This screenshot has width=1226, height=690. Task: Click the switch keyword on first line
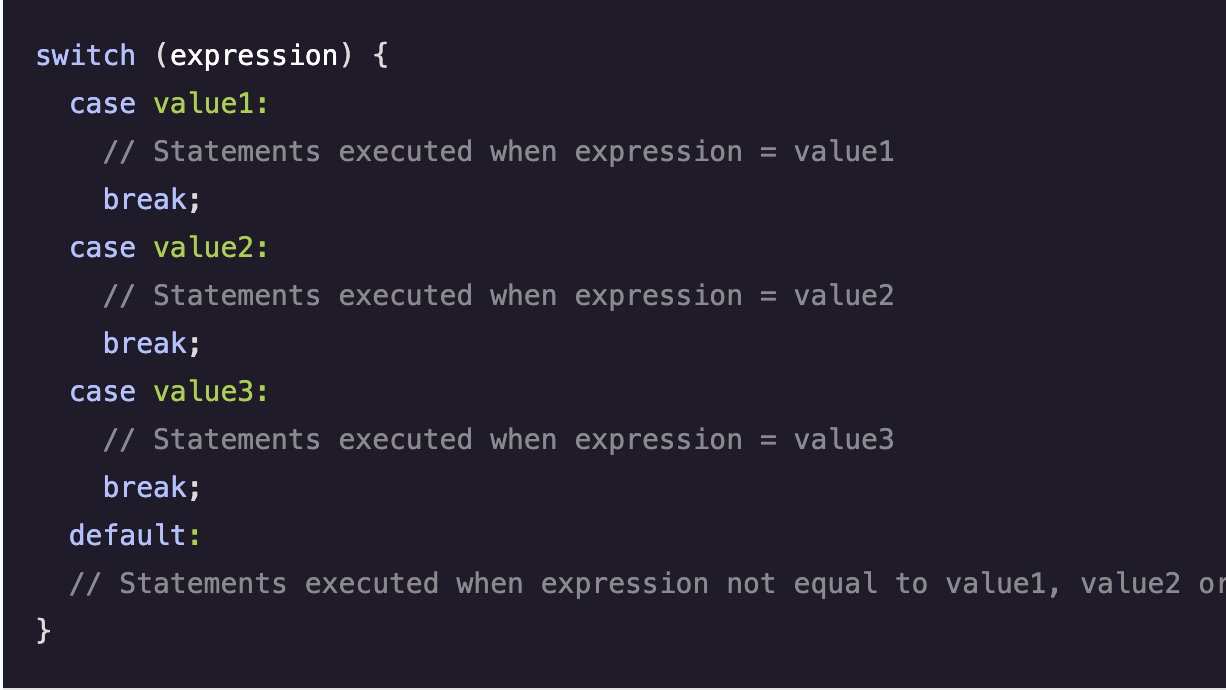click(85, 55)
